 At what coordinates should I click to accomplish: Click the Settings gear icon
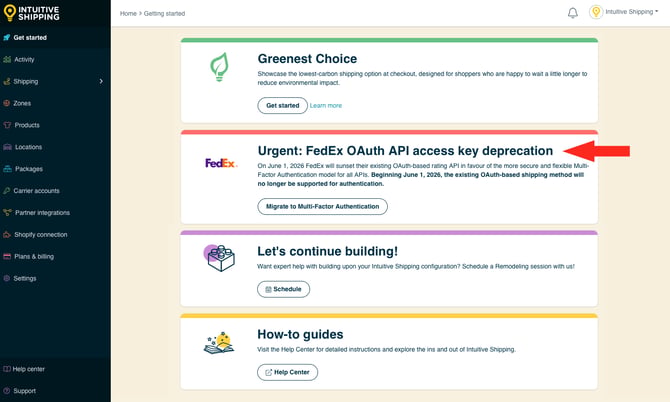click(6, 278)
